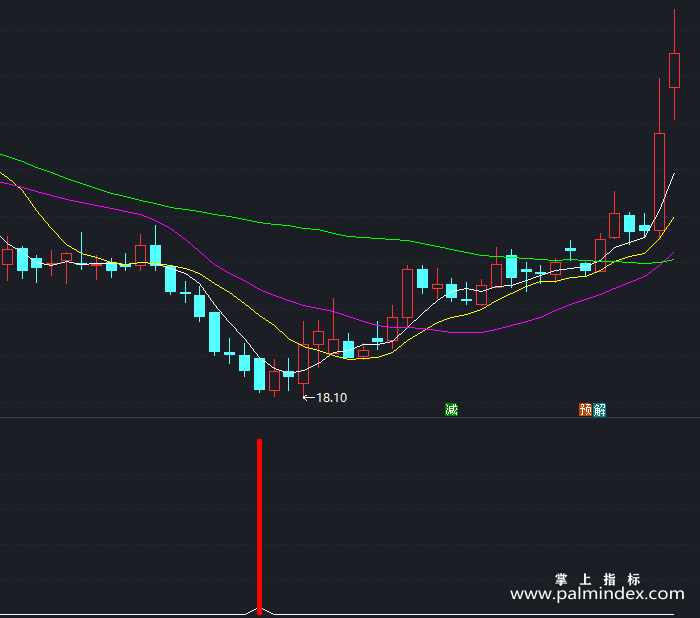Click the green 减 marker icon
Screen dimensions: 700x618
tap(451, 409)
